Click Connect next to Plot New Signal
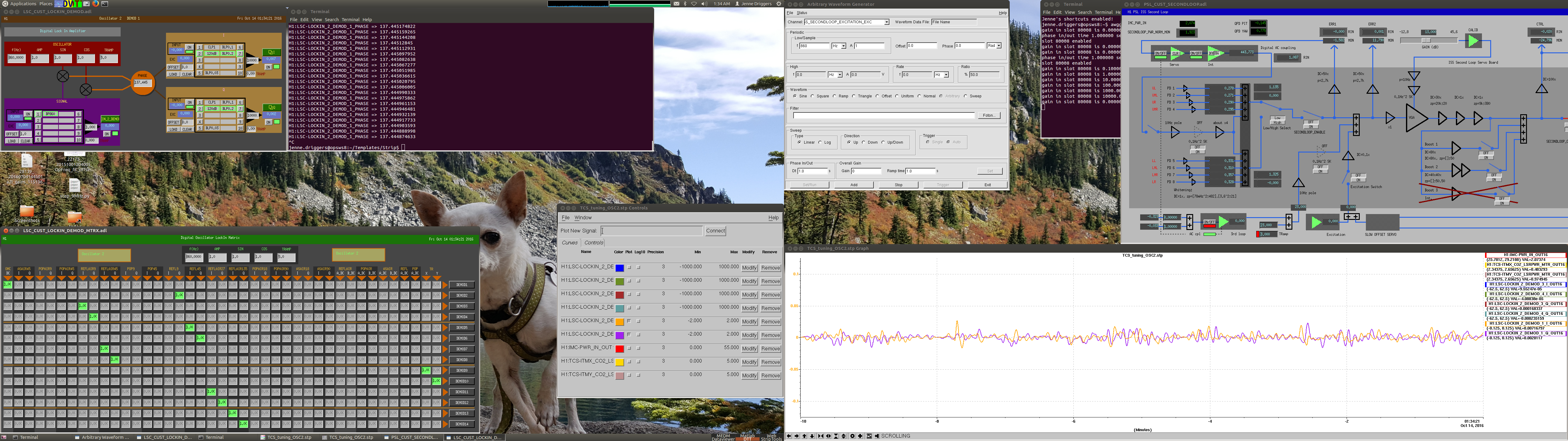 click(x=715, y=231)
